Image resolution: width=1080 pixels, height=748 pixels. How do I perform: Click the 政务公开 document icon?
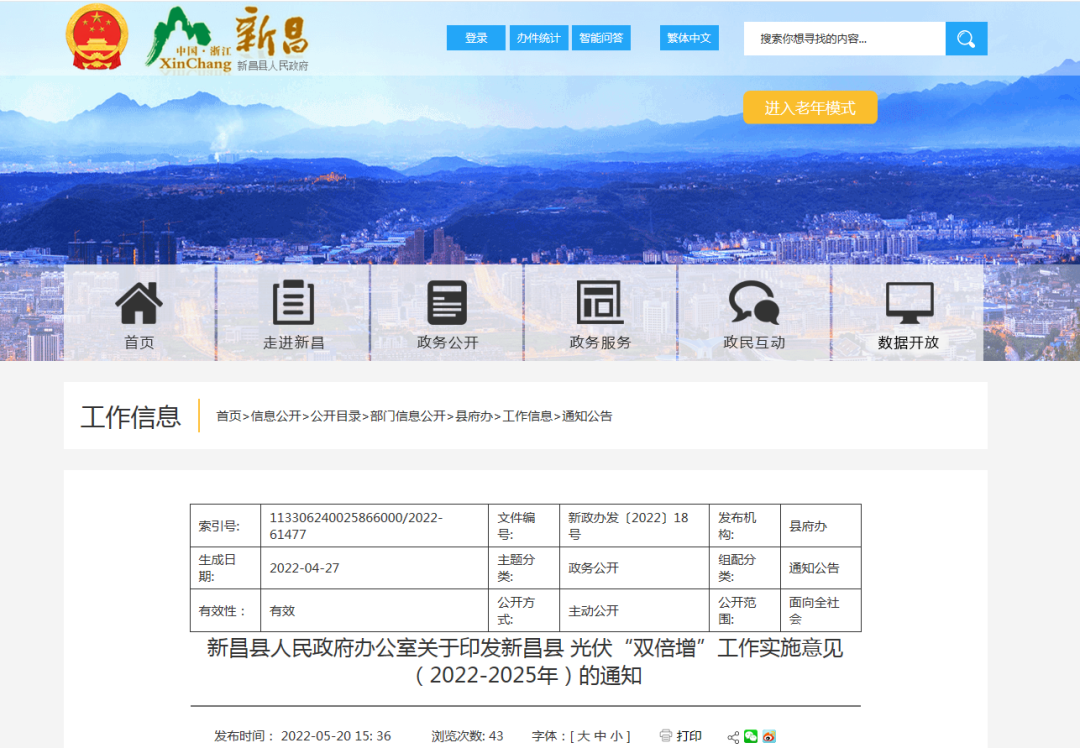coord(447,303)
